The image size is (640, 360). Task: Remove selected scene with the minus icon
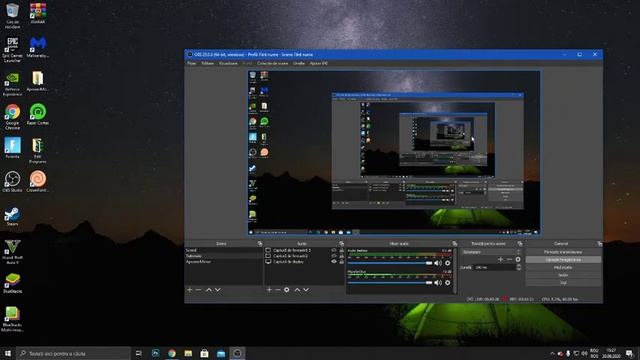198,290
